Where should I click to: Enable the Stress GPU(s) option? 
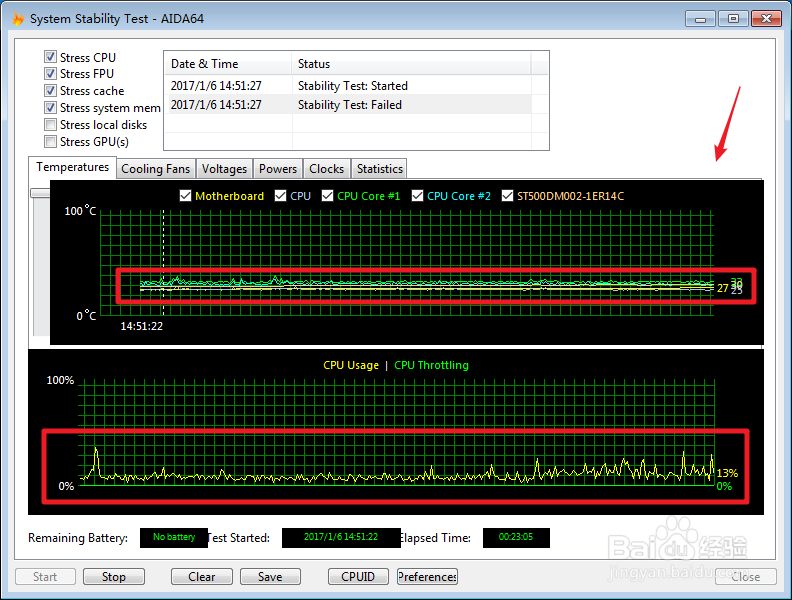[x=51, y=142]
